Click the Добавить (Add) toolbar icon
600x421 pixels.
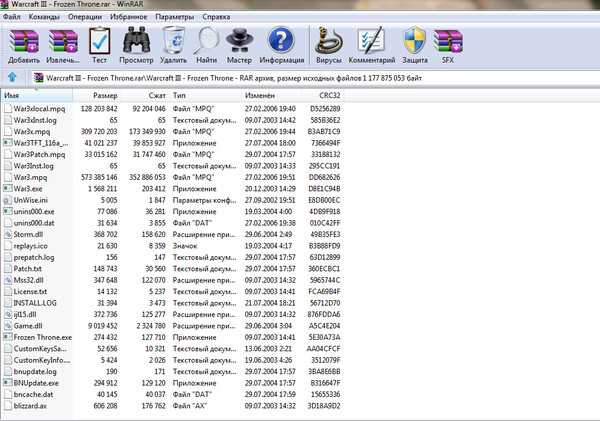[24, 41]
